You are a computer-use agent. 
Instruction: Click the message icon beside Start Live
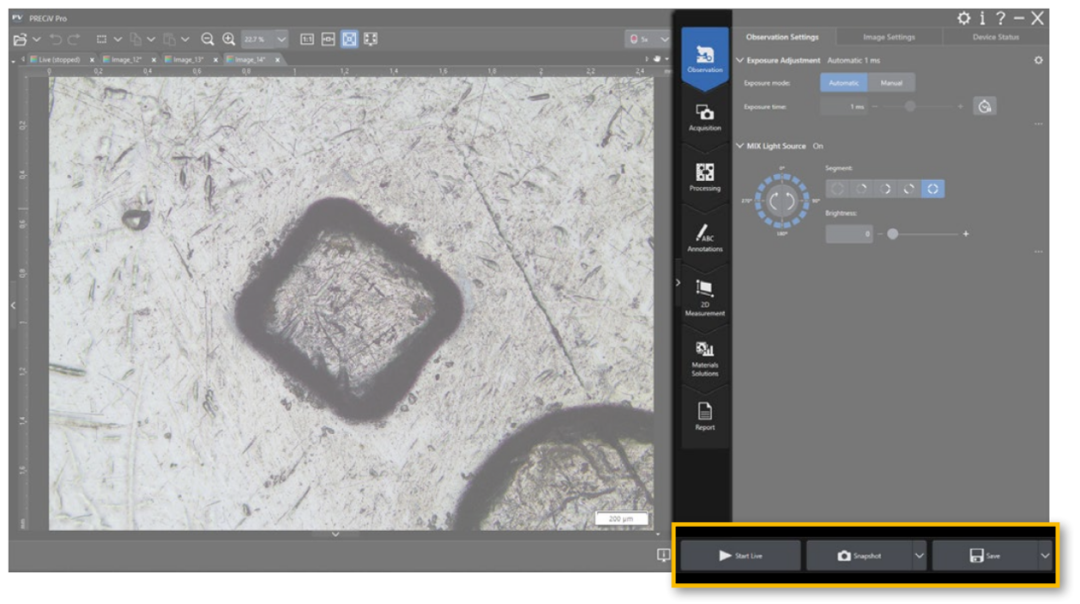(663, 554)
